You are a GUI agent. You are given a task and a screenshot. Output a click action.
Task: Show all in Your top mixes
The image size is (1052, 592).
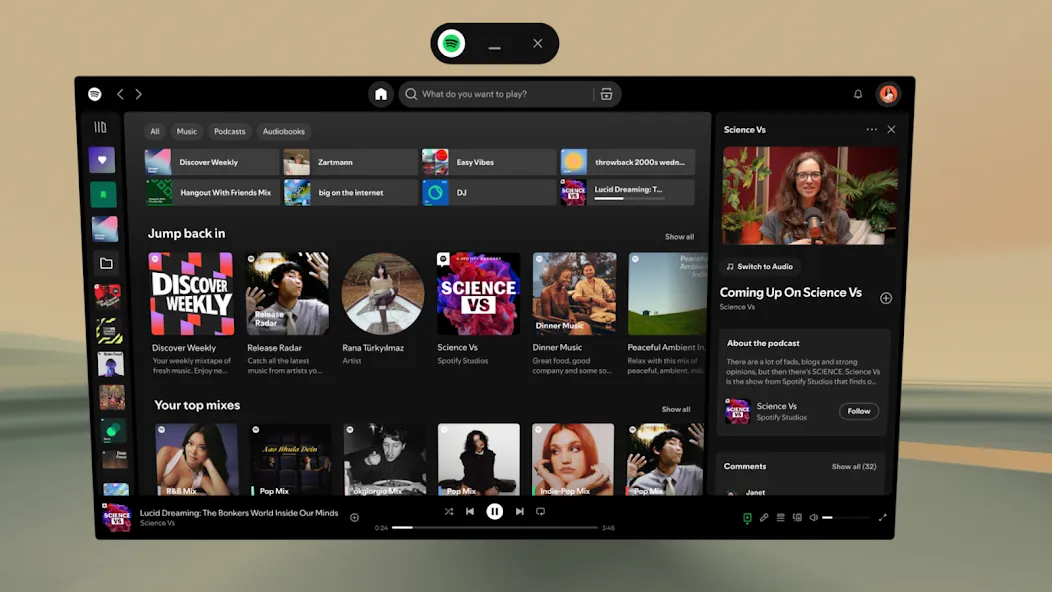tap(676, 409)
